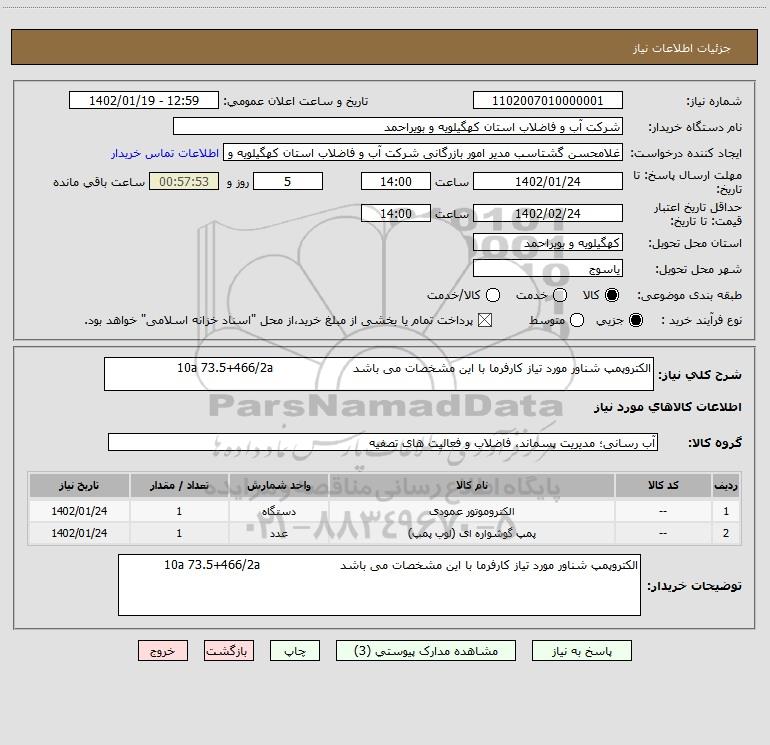Click the response deadline time 14:00 field
This screenshot has width=770, height=745.
point(396,181)
